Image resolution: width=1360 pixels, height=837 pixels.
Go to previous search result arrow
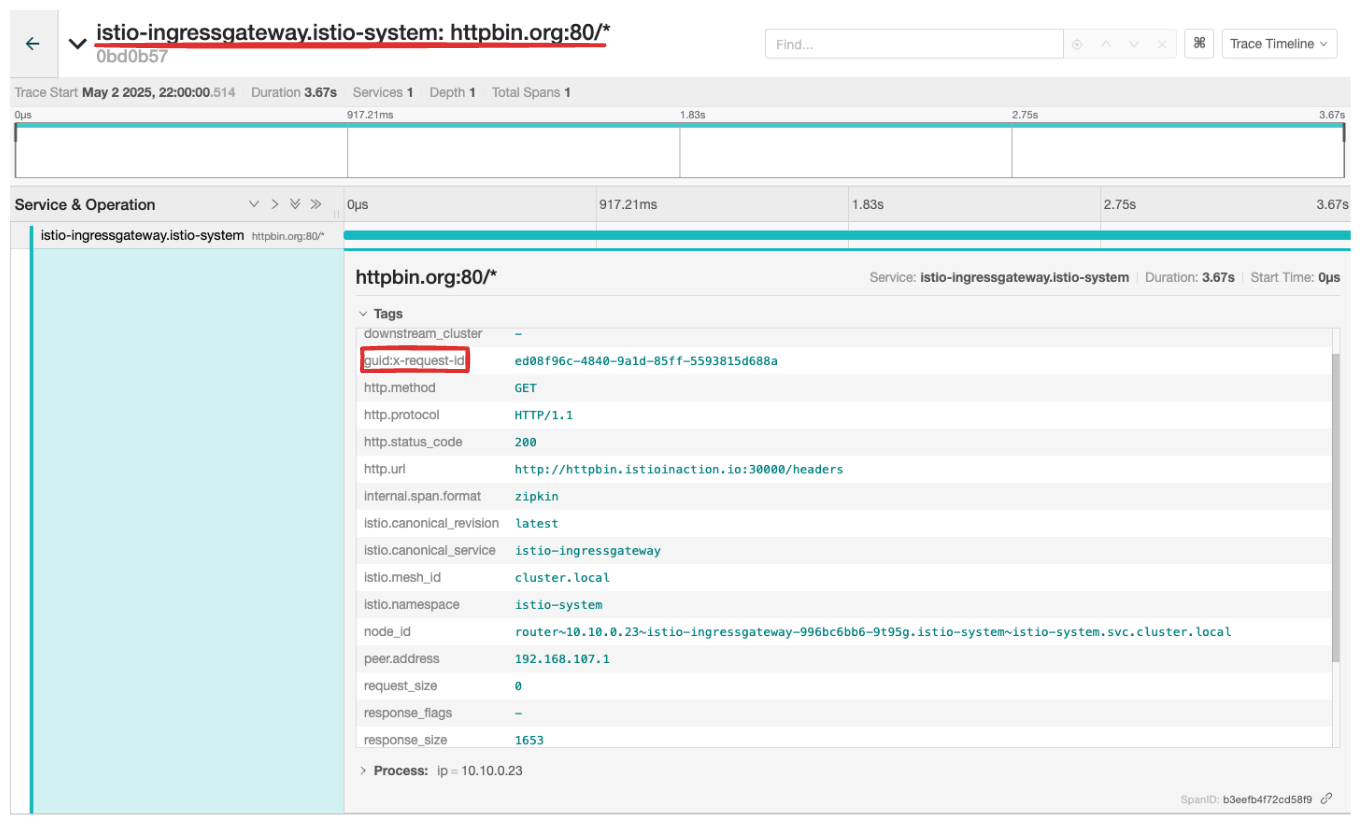pos(1106,44)
